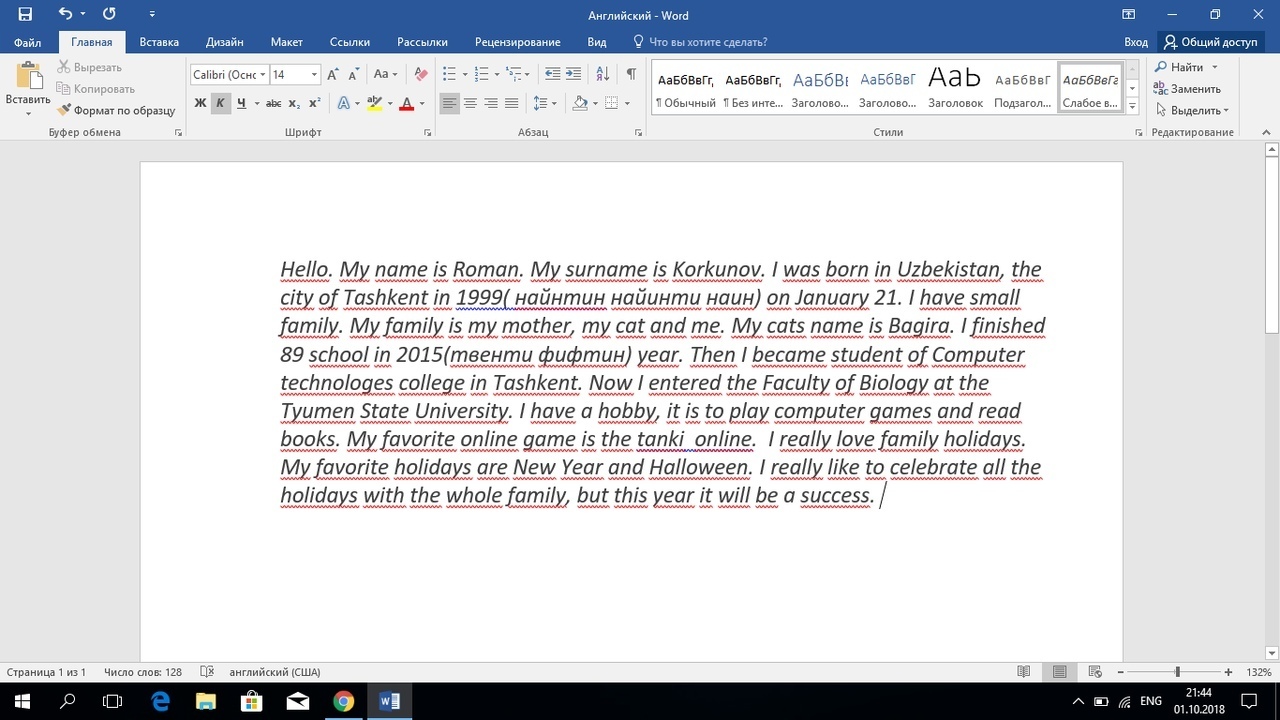Increase font size with the larger A icon

[333, 75]
